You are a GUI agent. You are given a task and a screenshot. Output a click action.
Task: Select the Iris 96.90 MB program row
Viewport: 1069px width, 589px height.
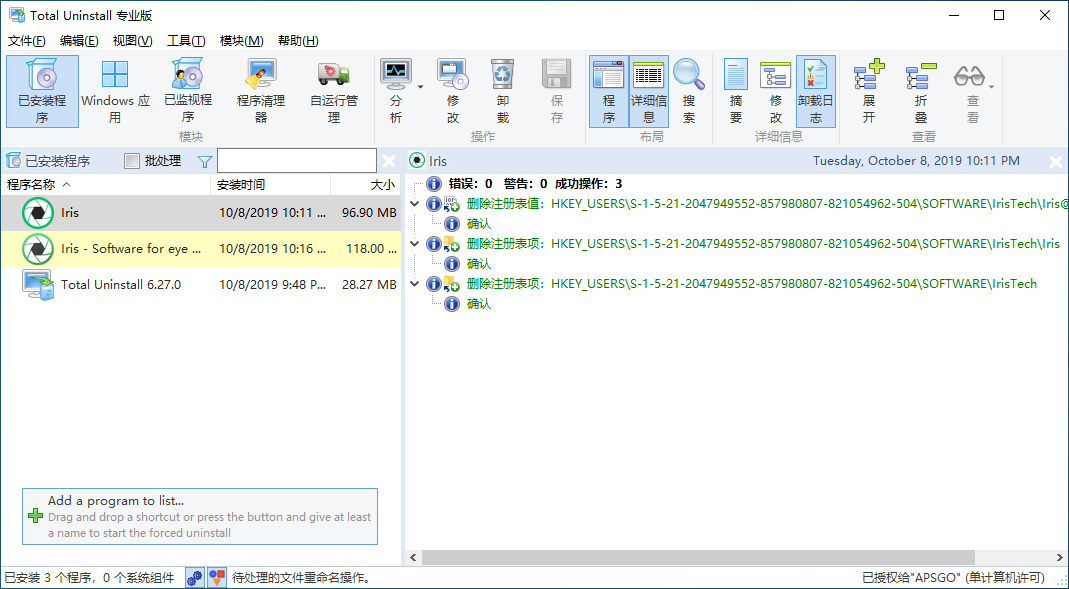coord(200,213)
